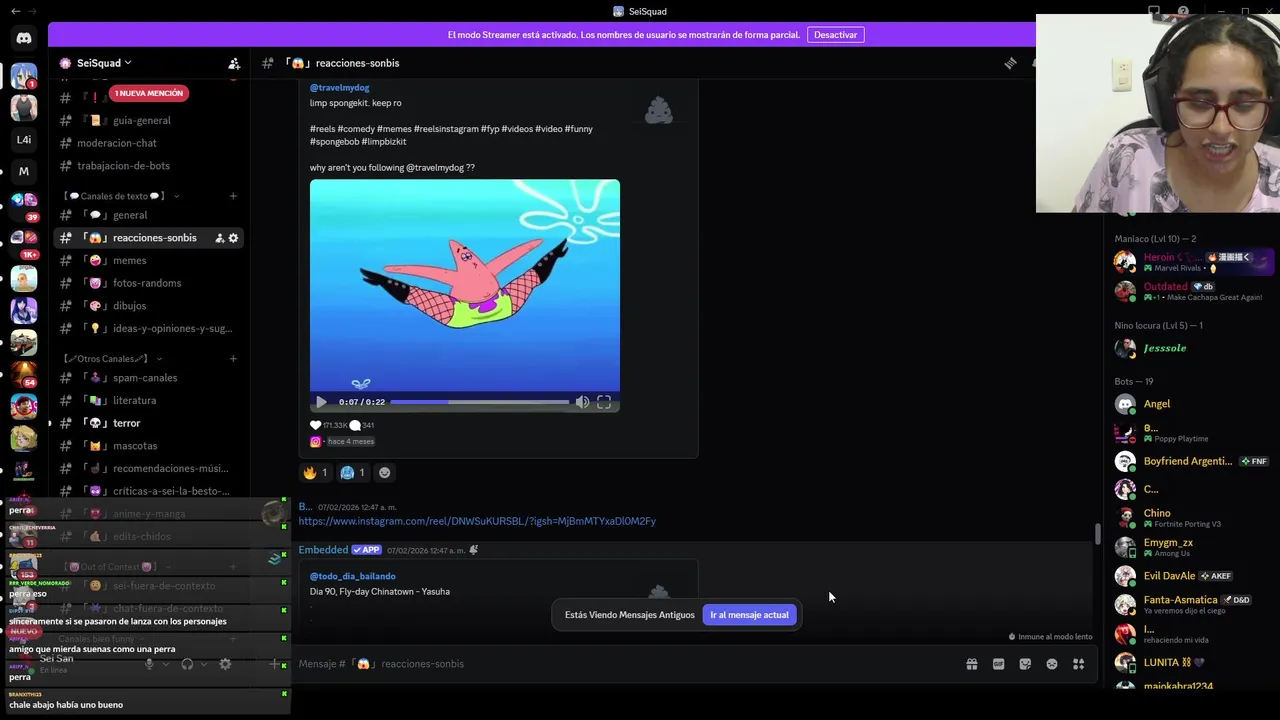
Task: Open microphone options dropdown arrow
Action: [x=165, y=664]
